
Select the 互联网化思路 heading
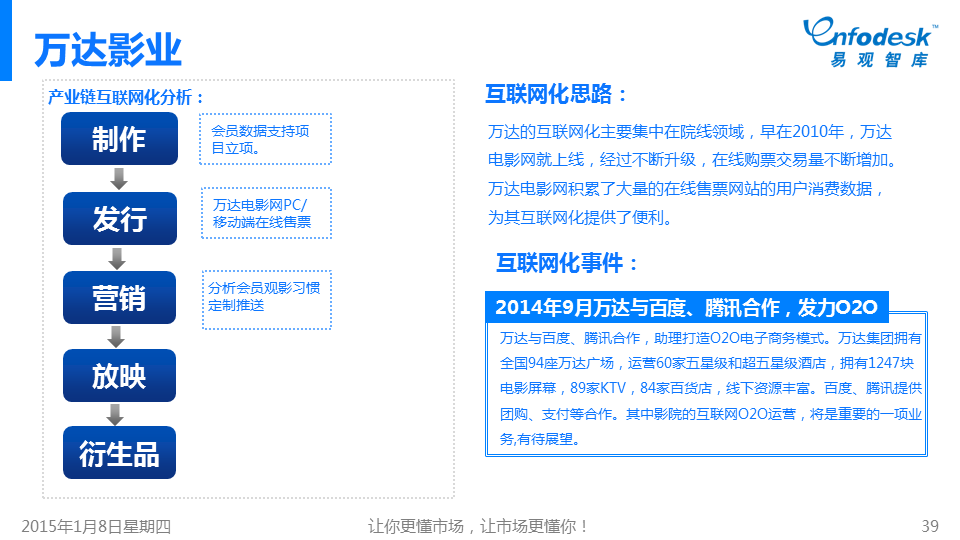click(557, 95)
